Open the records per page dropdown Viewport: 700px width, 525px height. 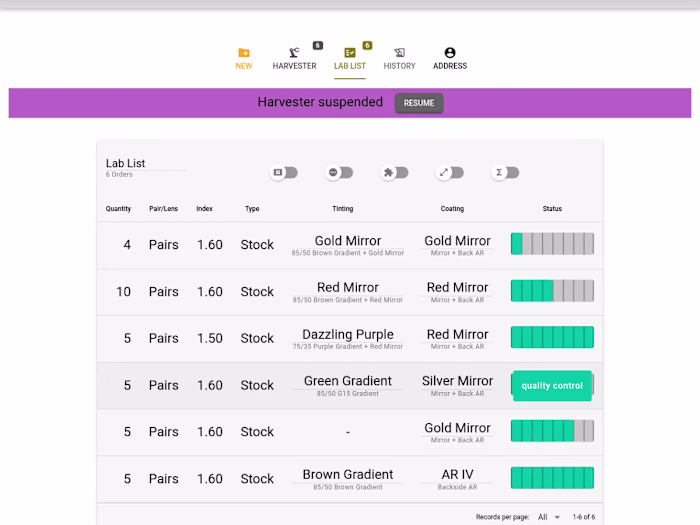(x=549, y=517)
